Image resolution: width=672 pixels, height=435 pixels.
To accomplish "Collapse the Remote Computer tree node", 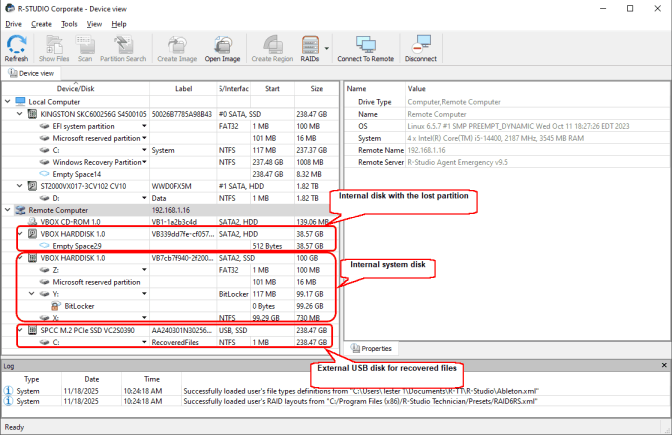I will pos(9,211).
